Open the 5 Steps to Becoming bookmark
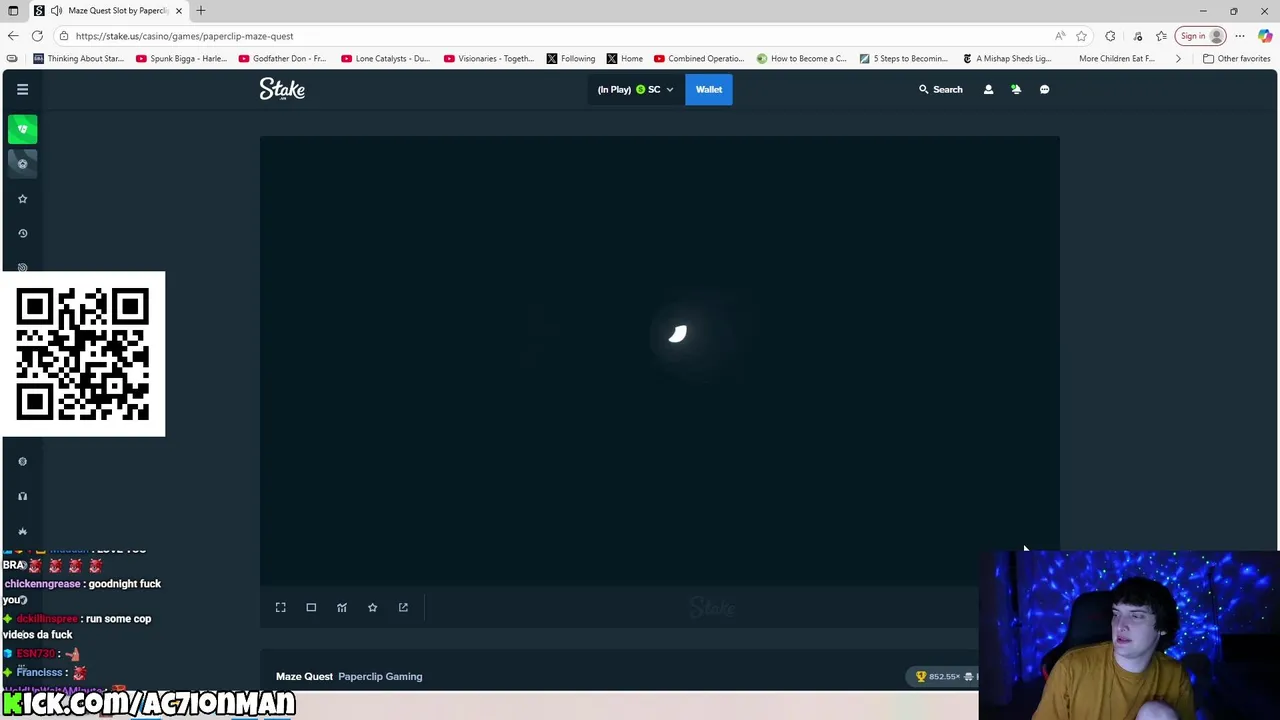Viewport: 1280px width, 720px height. click(x=905, y=58)
